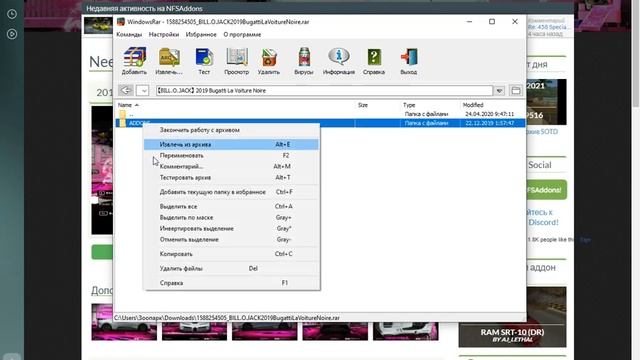This screenshot has width=640, height=360.
Task: Click the Тест toolbar icon
Action: click(204, 60)
